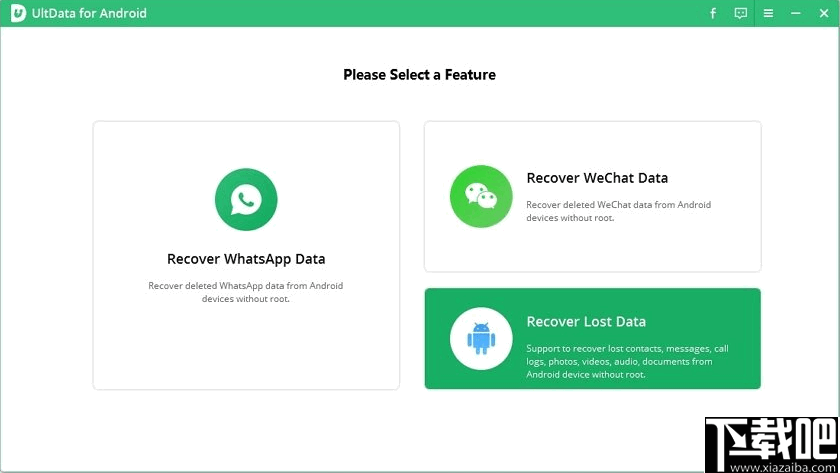Click the UltData logo icon in title bar
840x473 pixels.
pos(18,13)
